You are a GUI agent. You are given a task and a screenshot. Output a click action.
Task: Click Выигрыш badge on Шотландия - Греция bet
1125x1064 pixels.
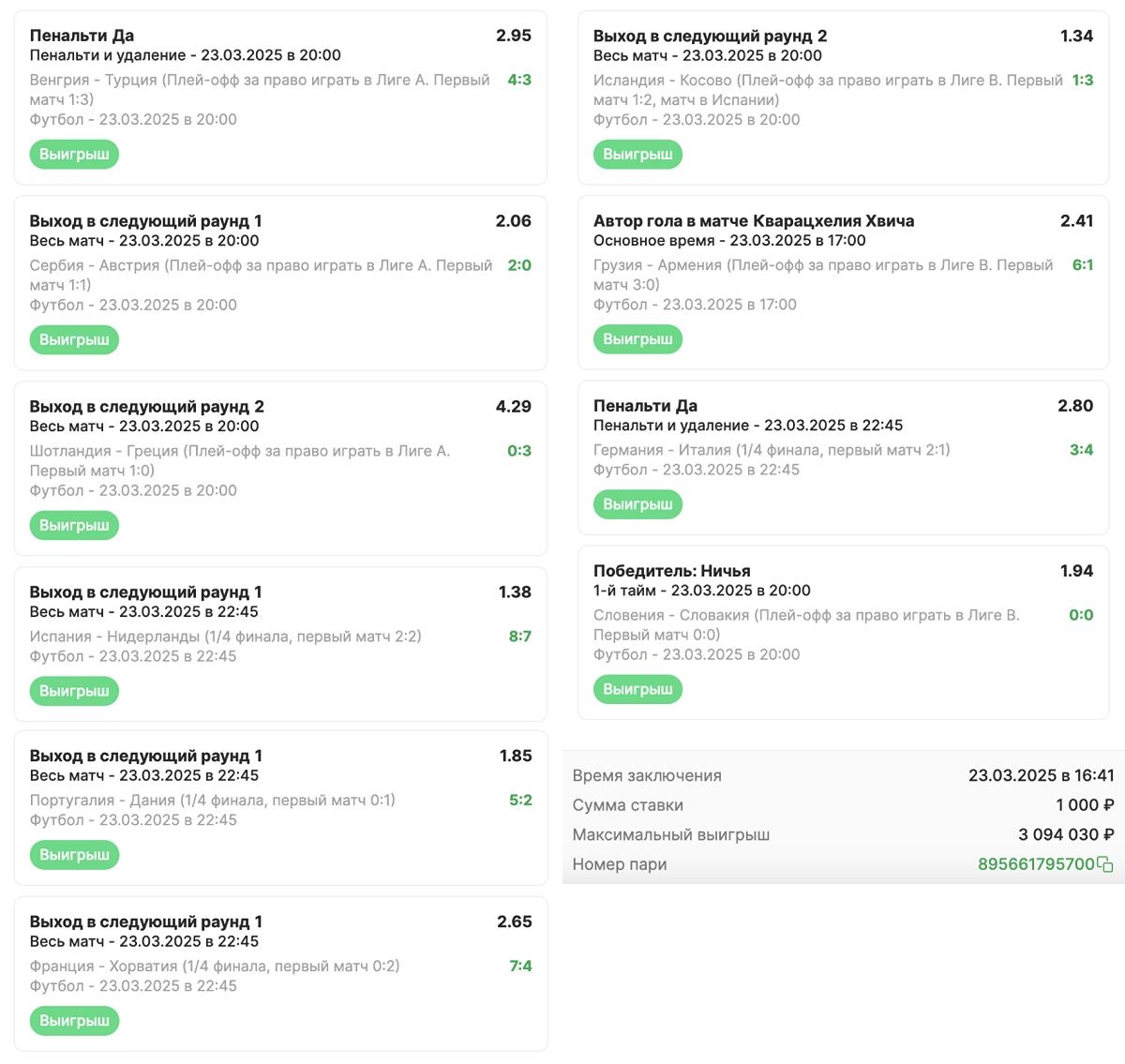[74, 525]
